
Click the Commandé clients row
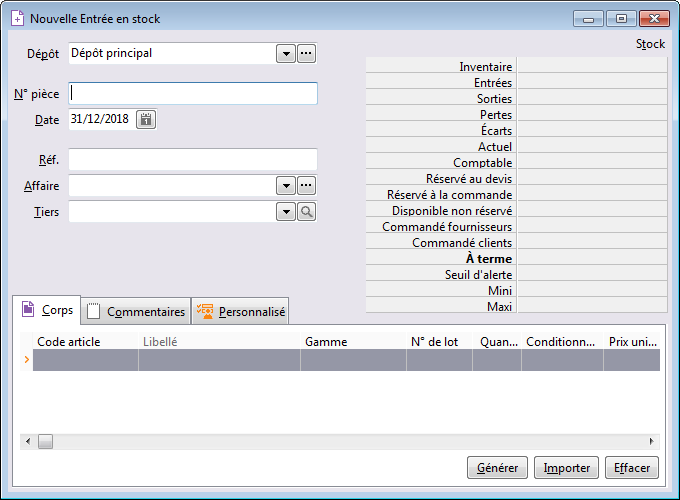click(x=517, y=242)
